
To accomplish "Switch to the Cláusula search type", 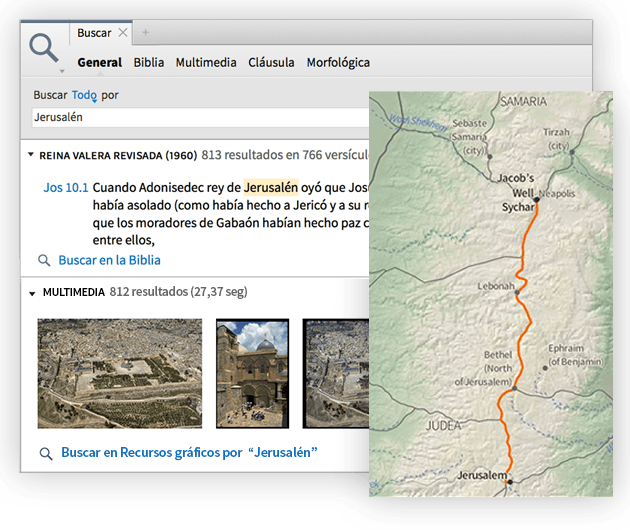I will (271, 63).
